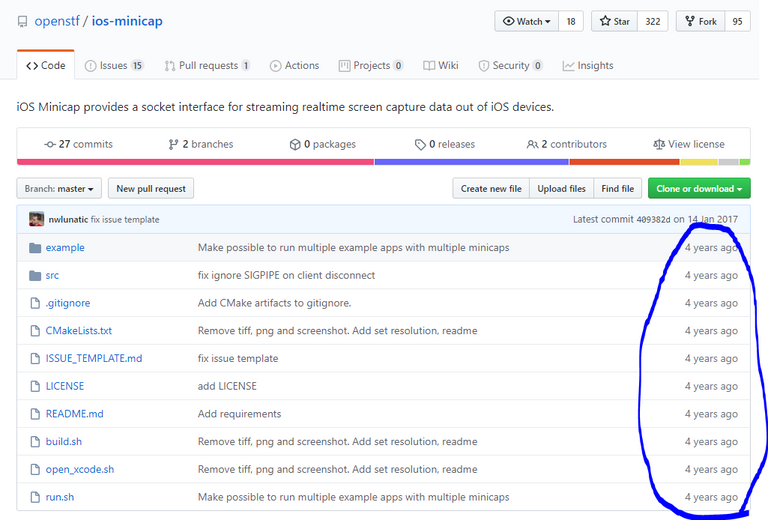Open the open_xcode.sh file link

80,469
